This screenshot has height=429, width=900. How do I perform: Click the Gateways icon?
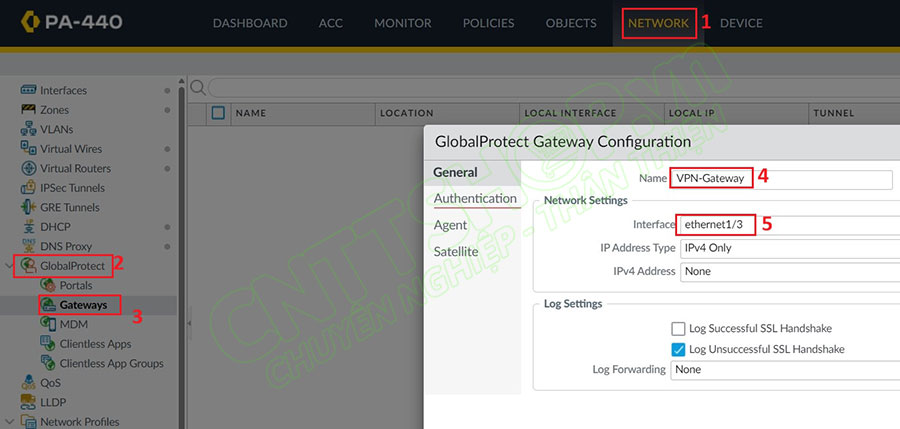(49, 305)
